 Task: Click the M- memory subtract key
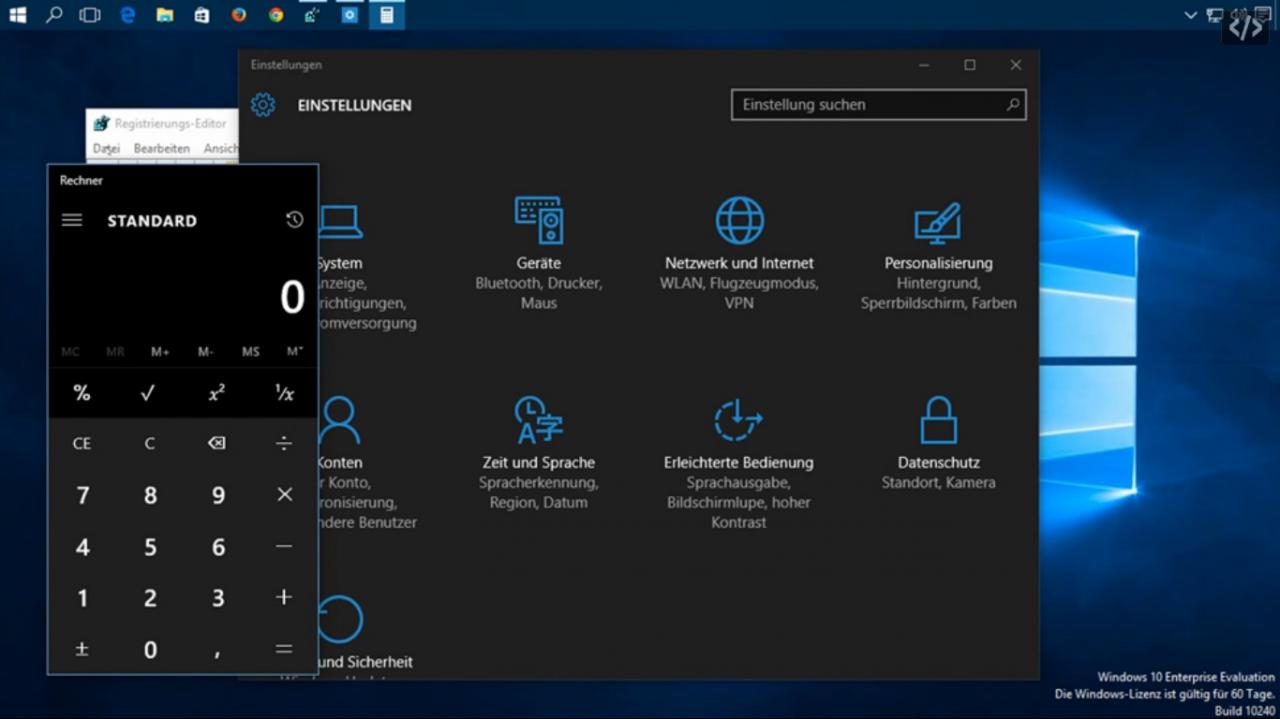click(x=205, y=352)
